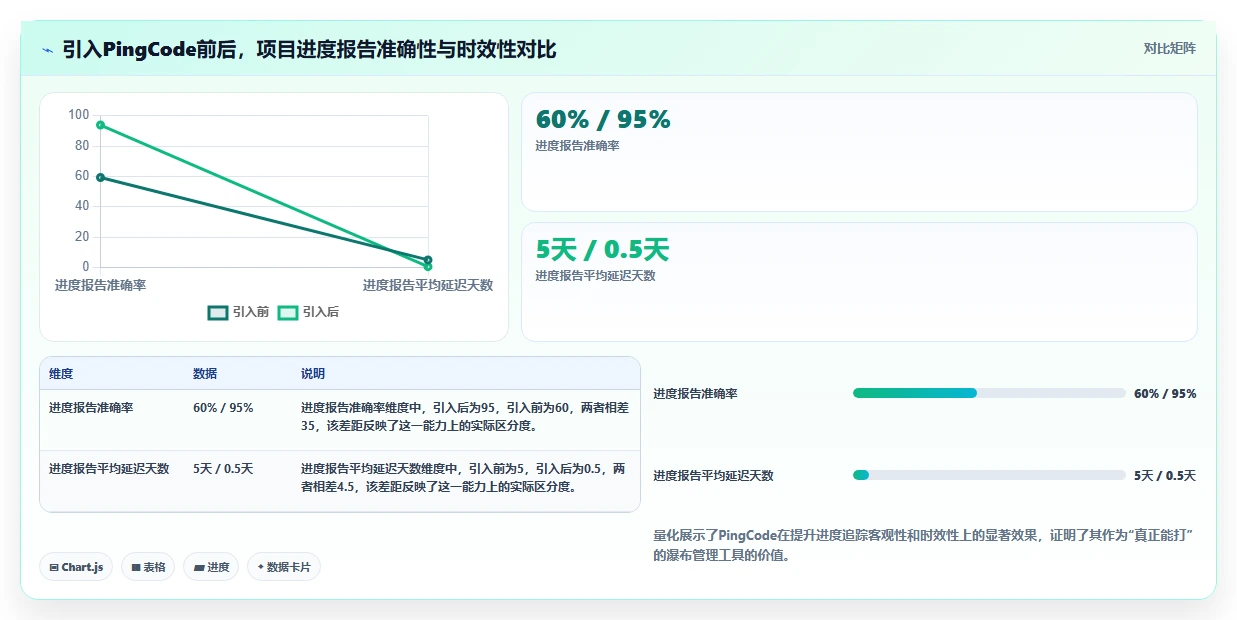Image resolution: width=1237 pixels, height=620 pixels.
Task: Click the 引入前 data point near 60
Action: click(x=100, y=177)
